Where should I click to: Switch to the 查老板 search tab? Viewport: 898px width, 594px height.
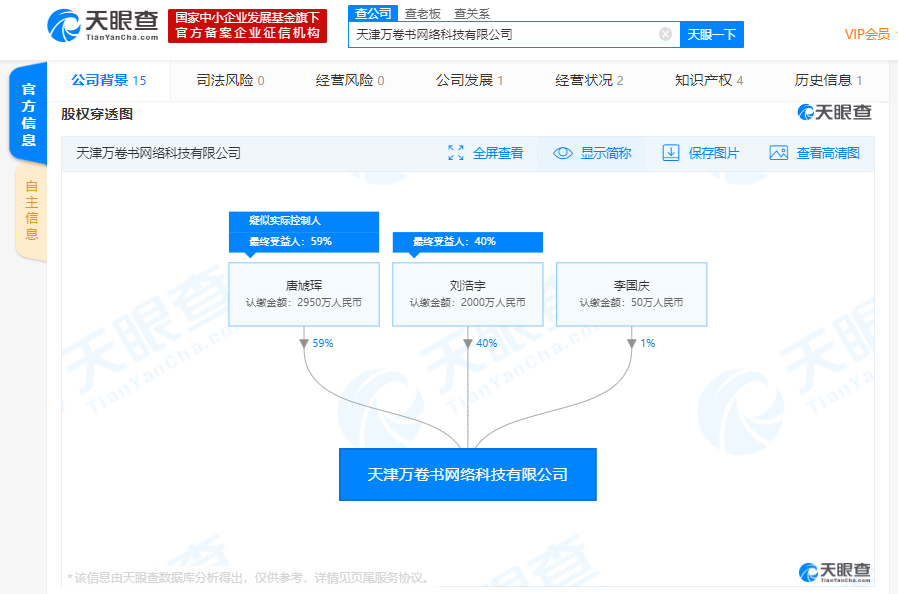(x=423, y=14)
